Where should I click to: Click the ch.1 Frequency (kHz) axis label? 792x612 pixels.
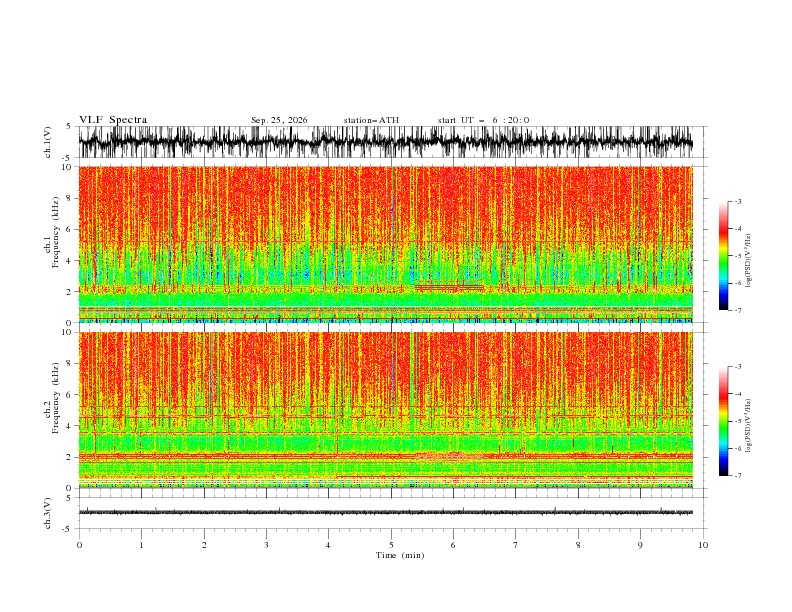pyautogui.click(x=52, y=244)
